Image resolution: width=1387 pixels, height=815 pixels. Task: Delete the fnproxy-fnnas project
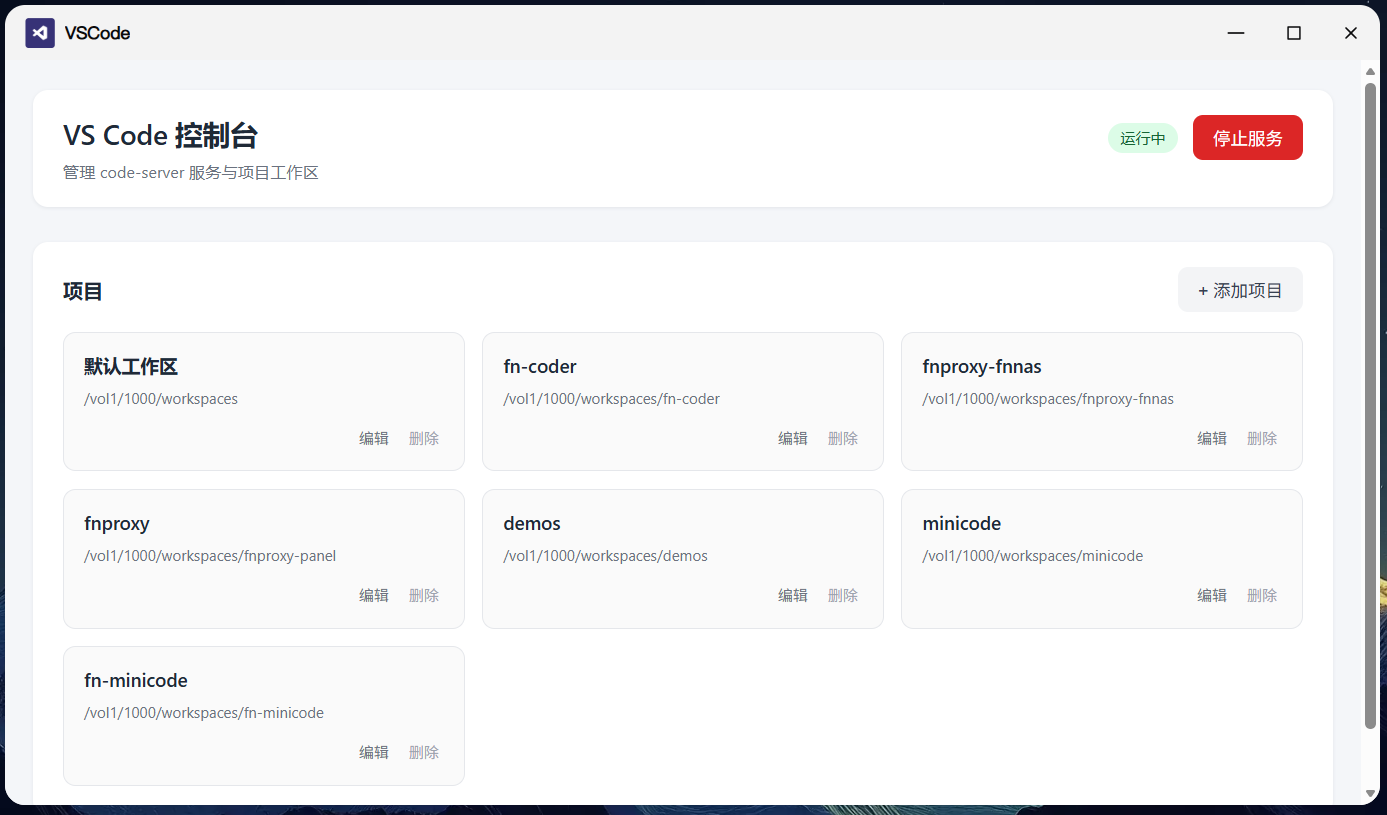click(x=1262, y=438)
